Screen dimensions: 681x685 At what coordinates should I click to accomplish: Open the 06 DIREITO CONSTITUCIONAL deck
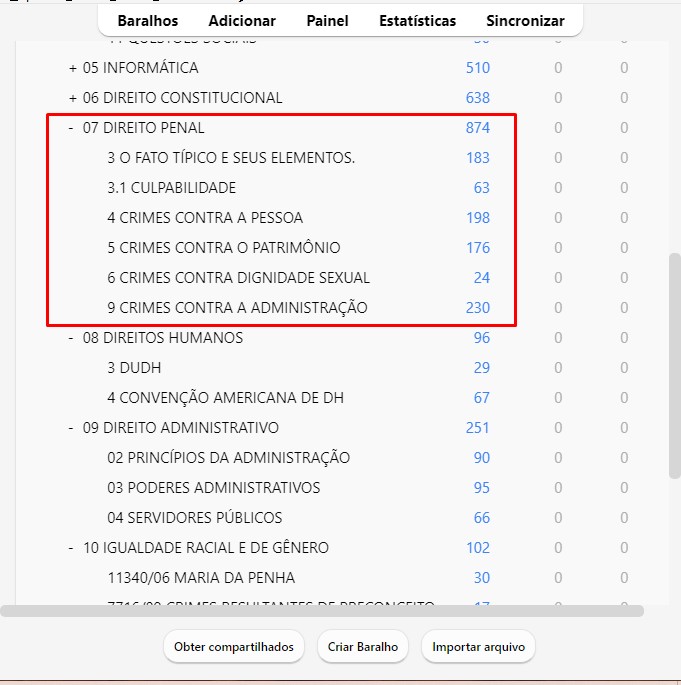182,98
